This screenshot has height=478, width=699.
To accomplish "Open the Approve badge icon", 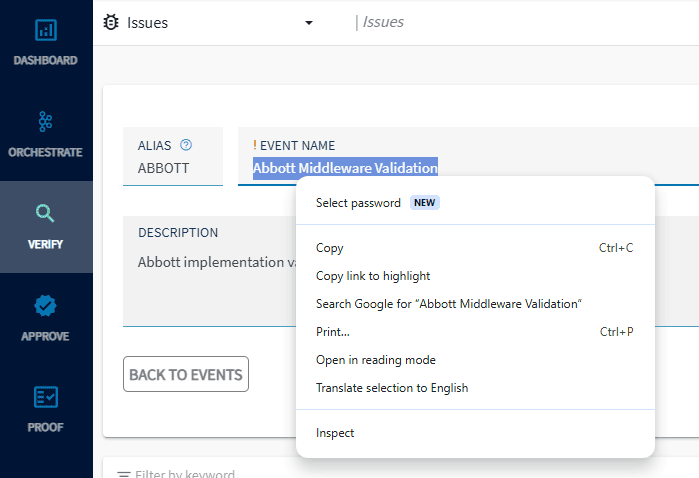I will click(45, 306).
